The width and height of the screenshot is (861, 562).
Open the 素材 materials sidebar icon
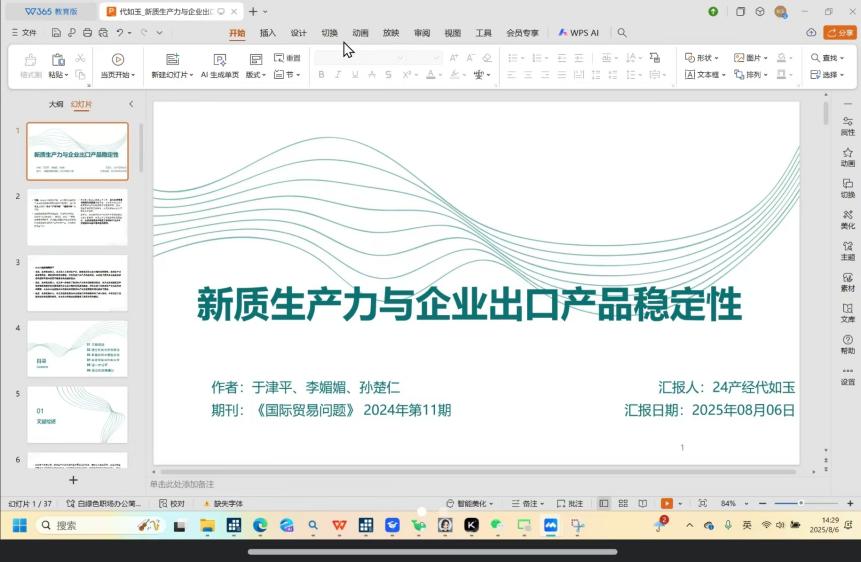point(847,281)
